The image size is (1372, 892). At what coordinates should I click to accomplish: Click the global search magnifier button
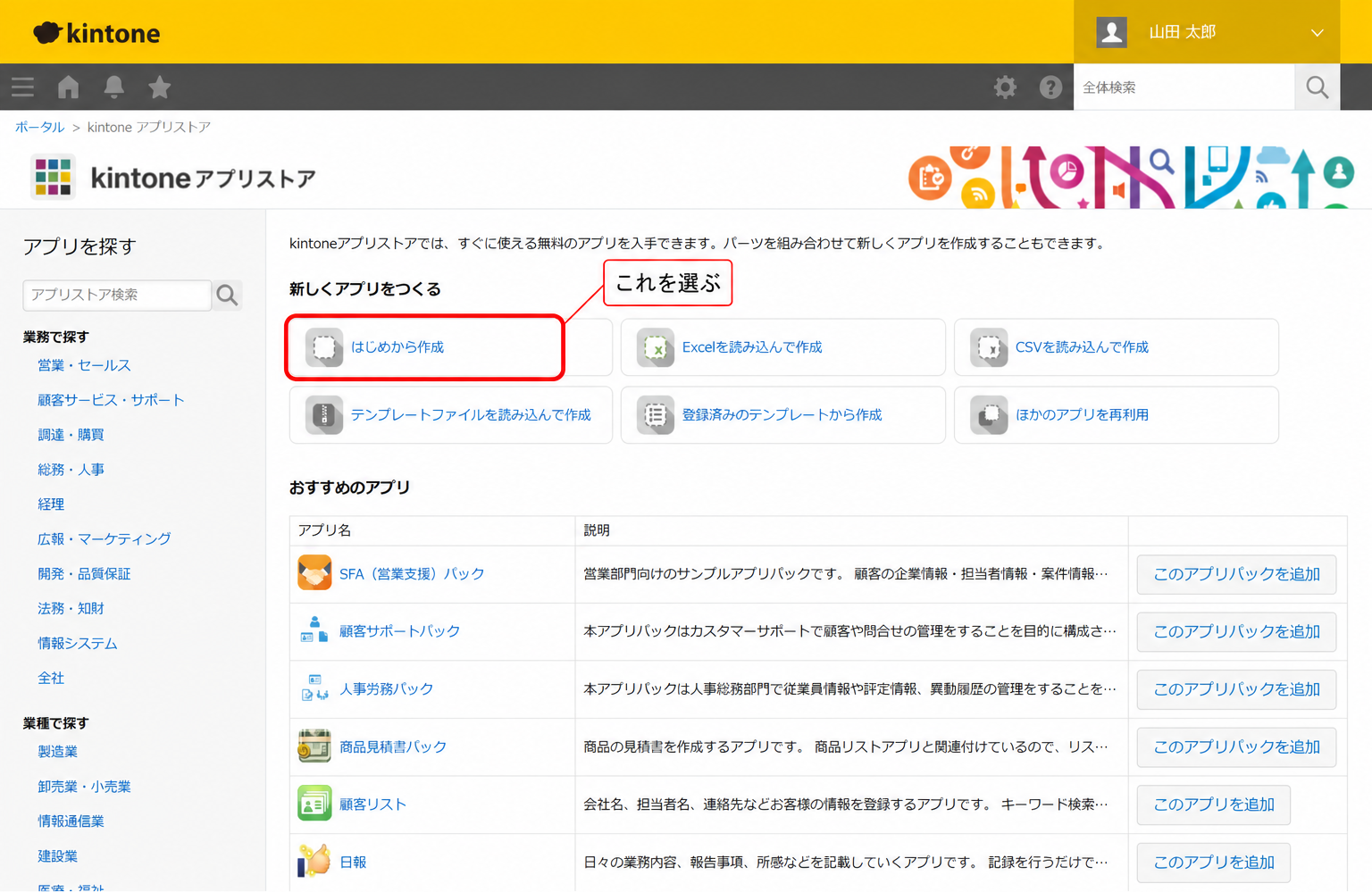[1317, 87]
